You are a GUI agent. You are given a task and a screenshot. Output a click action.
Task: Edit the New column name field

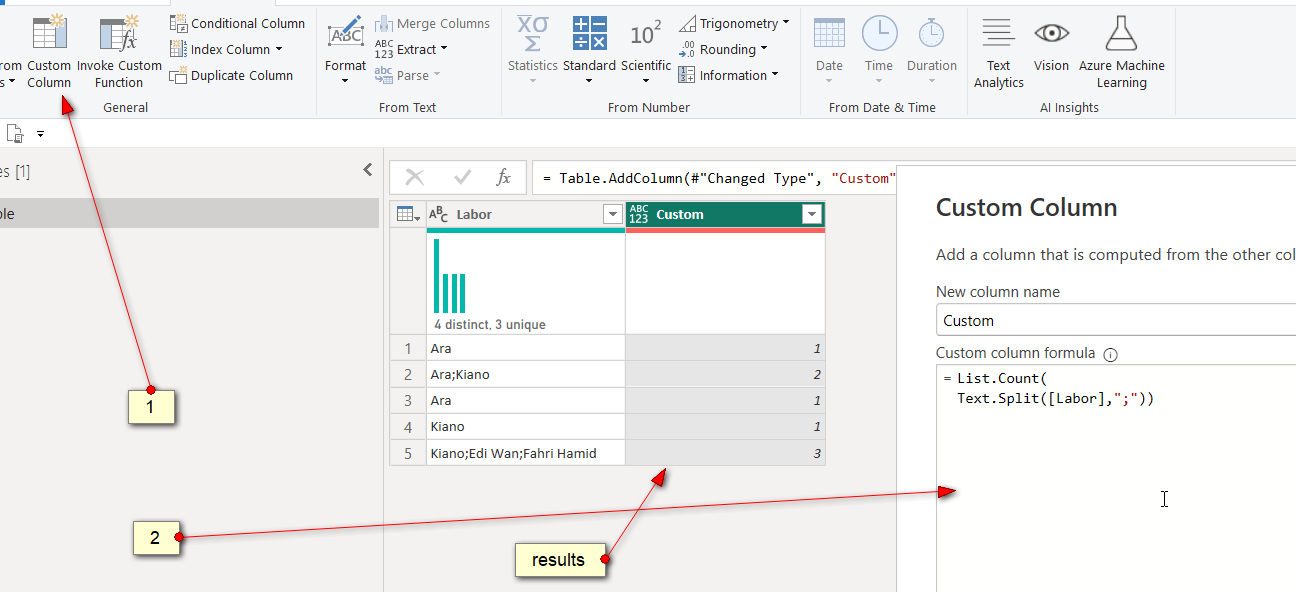tap(1116, 321)
